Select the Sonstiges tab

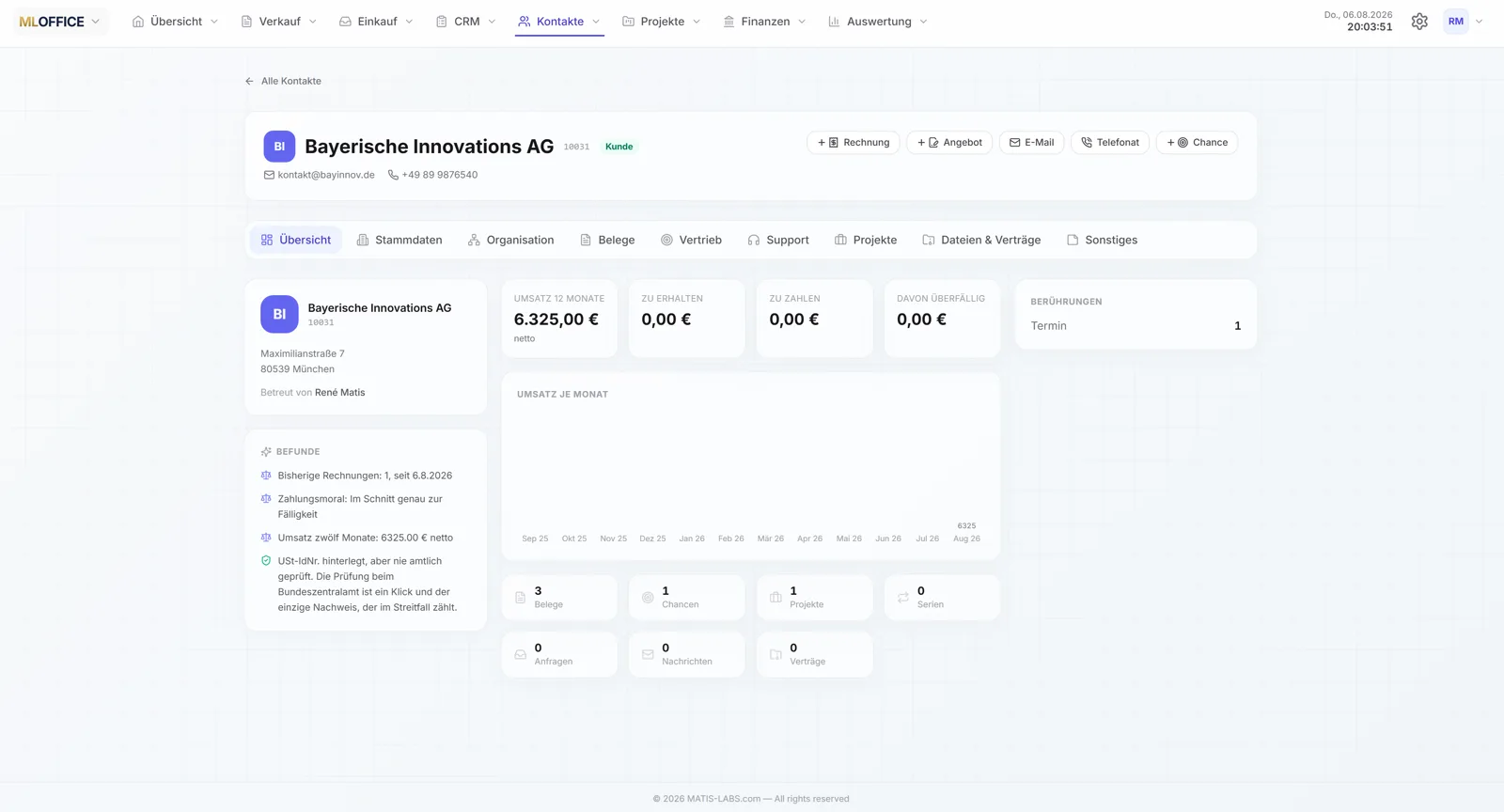pyautogui.click(x=1102, y=241)
